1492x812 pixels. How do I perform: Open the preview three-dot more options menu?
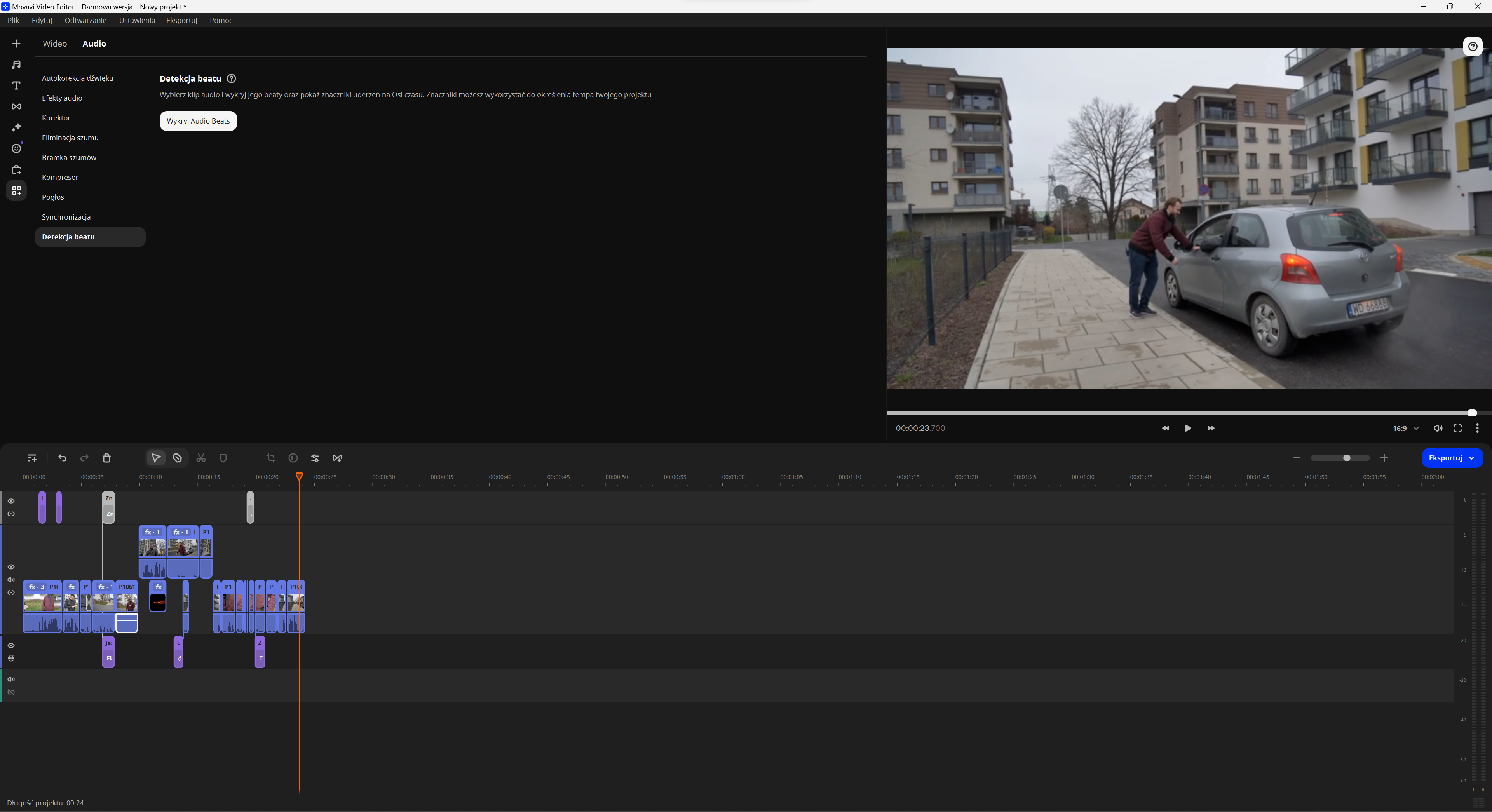click(x=1477, y=429)
